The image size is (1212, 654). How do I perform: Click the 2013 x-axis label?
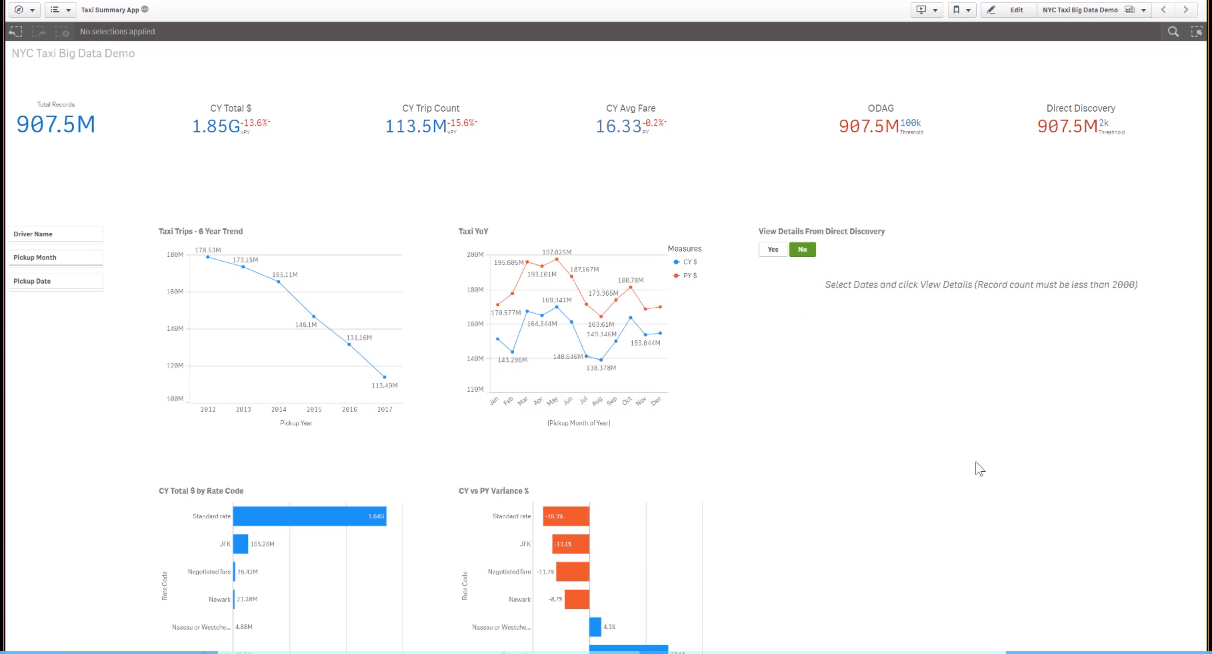[244, 409]
